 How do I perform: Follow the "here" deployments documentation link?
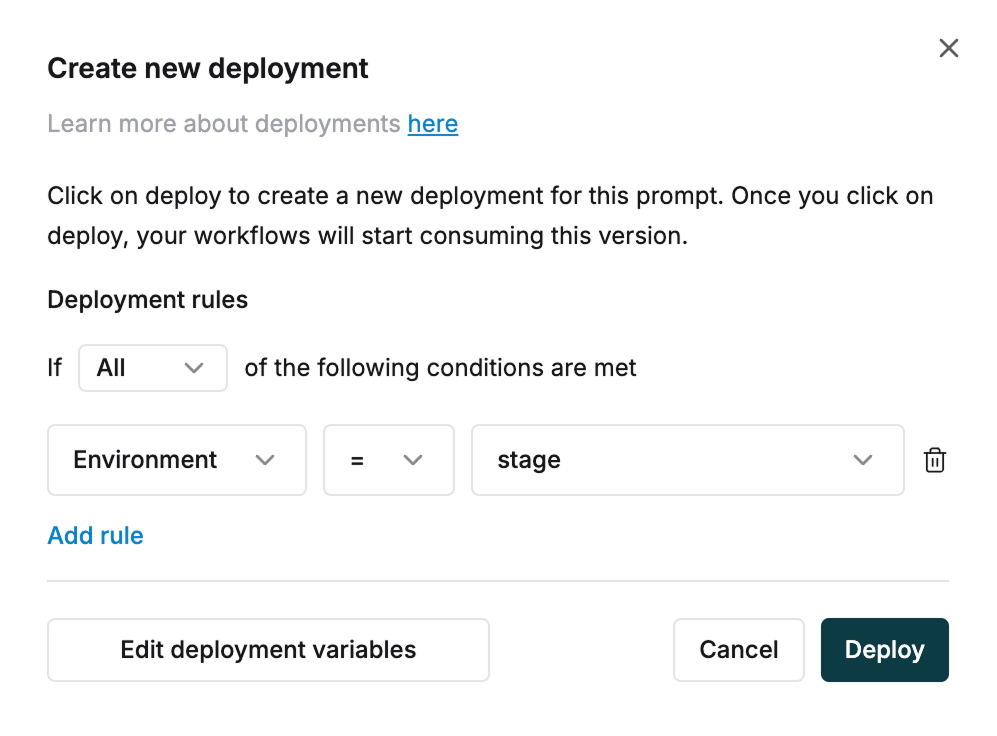tap(432, 123)
